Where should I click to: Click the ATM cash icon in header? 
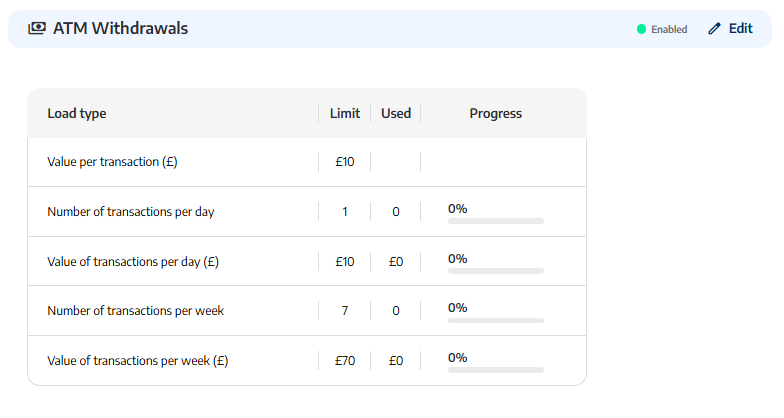click(x=36, y=28)
